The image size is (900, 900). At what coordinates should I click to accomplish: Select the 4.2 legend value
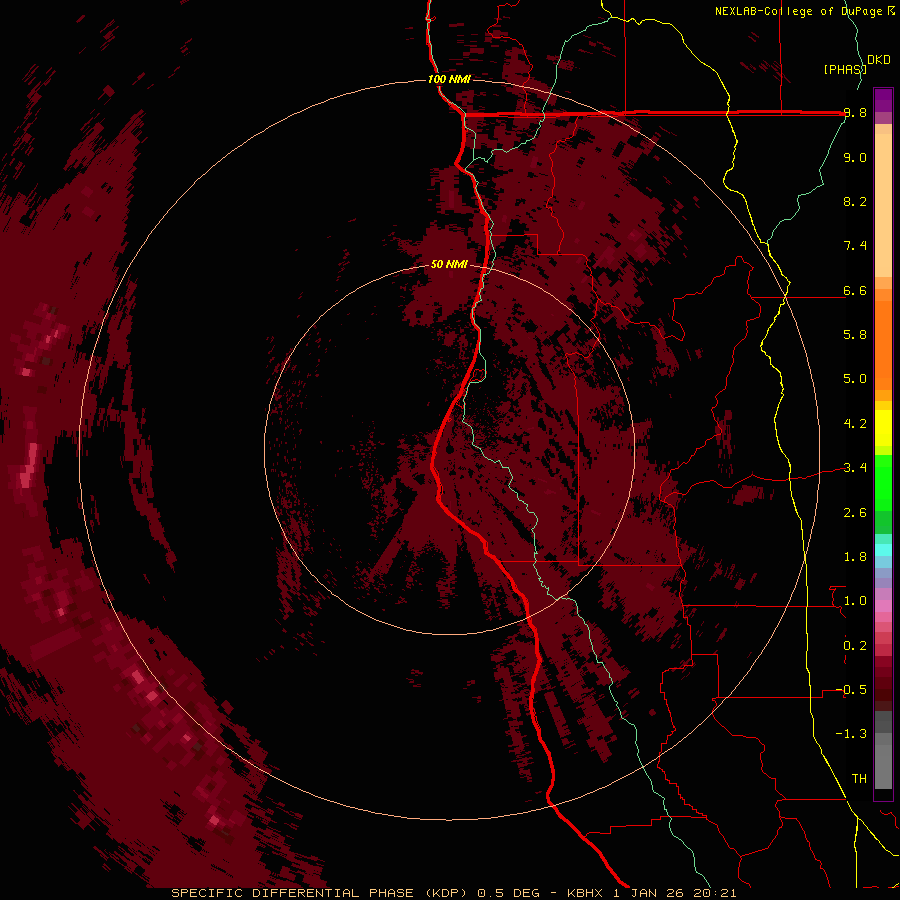point(855,424)
